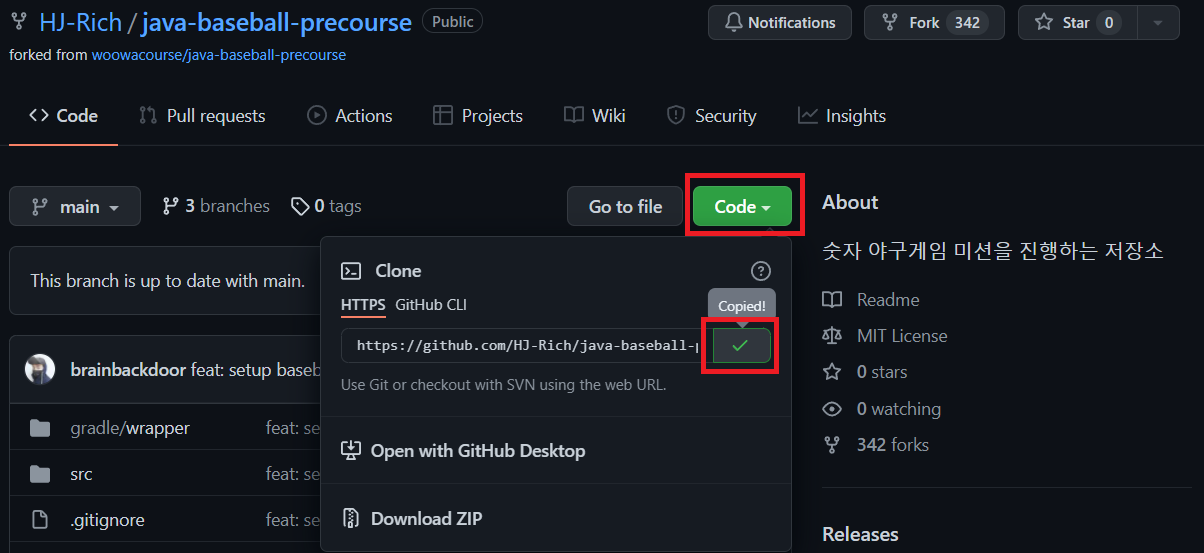Viewport: 1204px width, 553px height.
Task: Click the gradle/wrapper folder icon
Action: [40, 428]
